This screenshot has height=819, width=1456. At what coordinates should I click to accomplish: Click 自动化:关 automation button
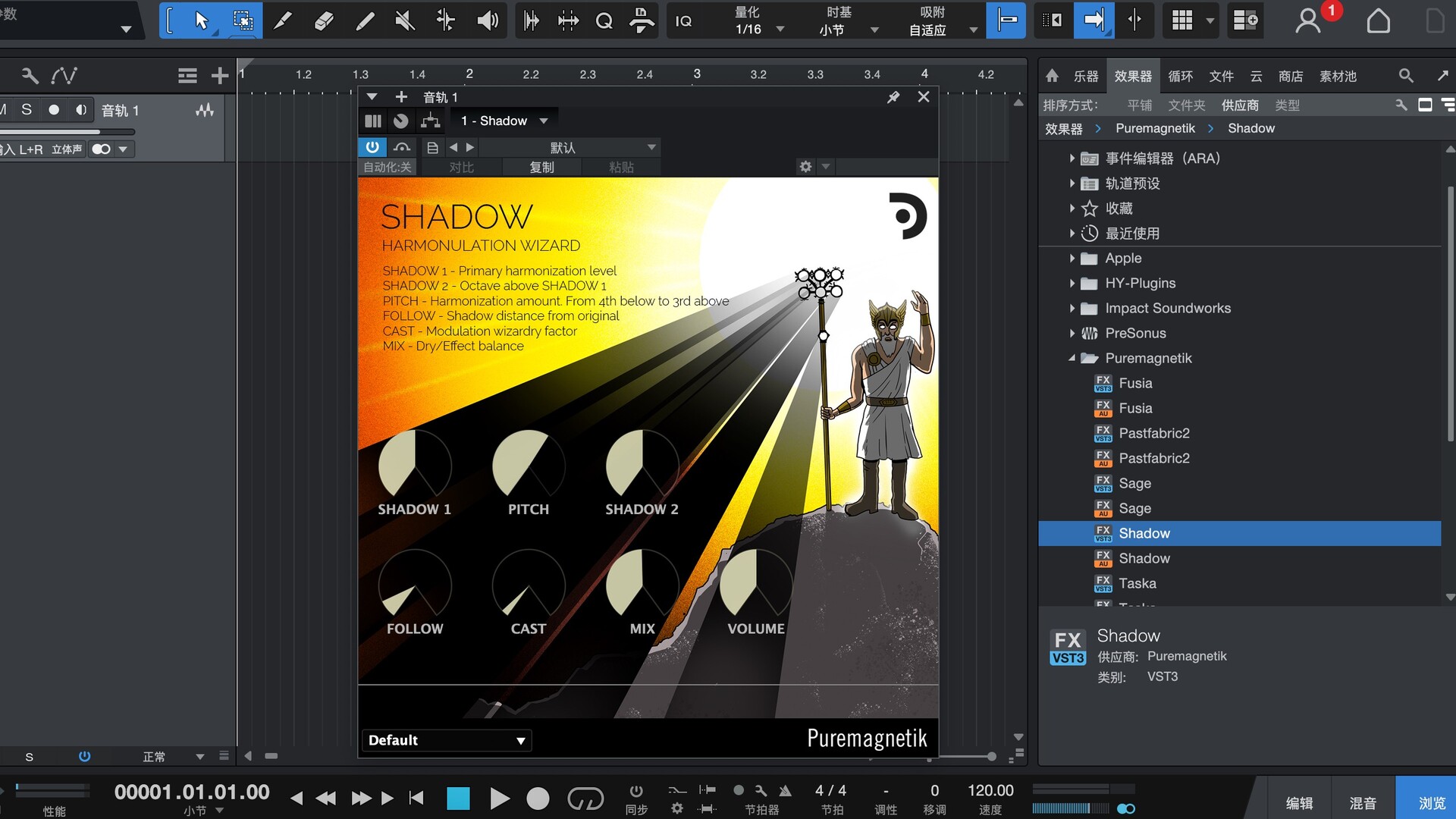pyautogui.click(x=387, y=167)
